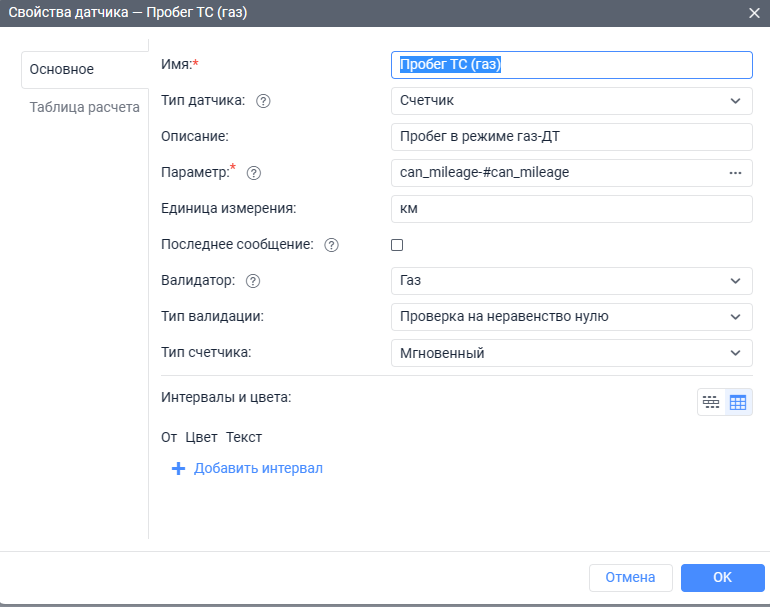The height and width of the screenshot is (607, 770).
Task: Switch to table view of intervals
Action: click(x=738, y=402)
